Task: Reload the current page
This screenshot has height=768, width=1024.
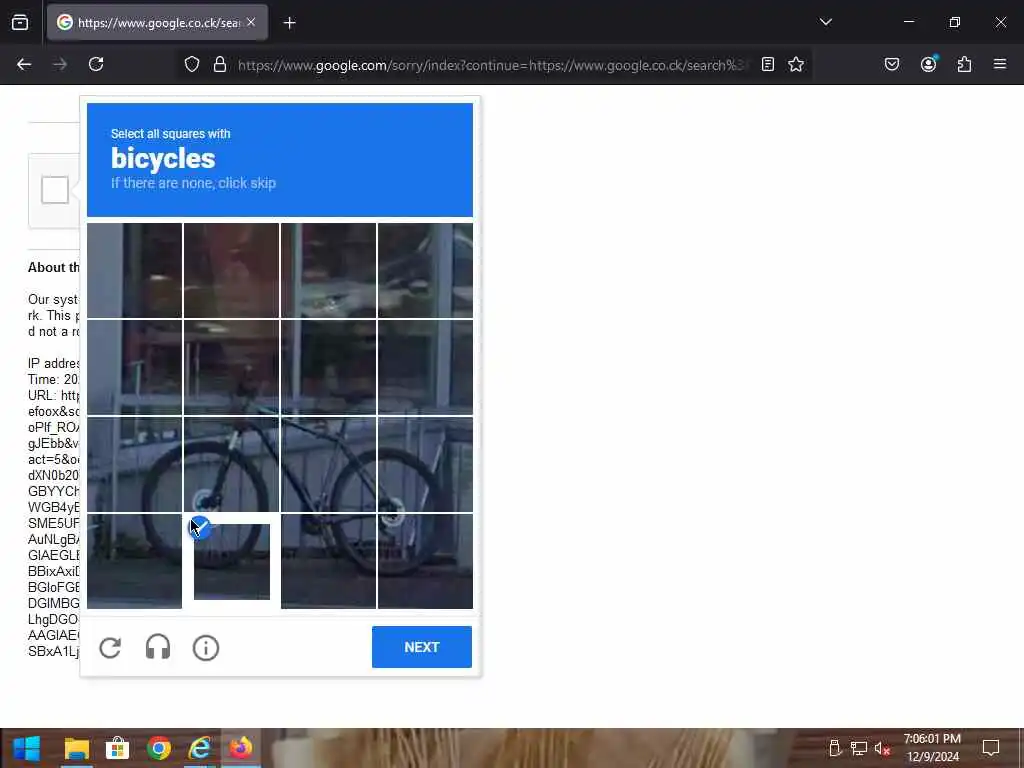Action: click(x=96, y=64)
